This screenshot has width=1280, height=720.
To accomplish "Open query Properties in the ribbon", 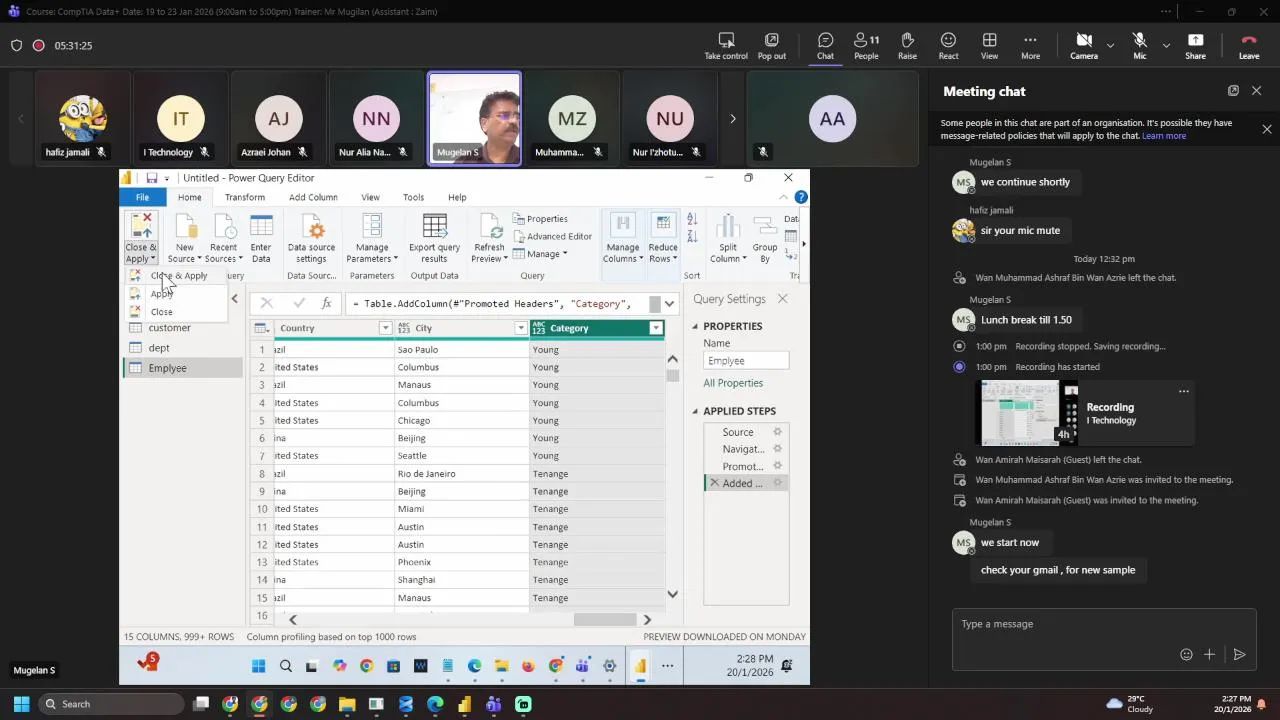I will [540, 219].
